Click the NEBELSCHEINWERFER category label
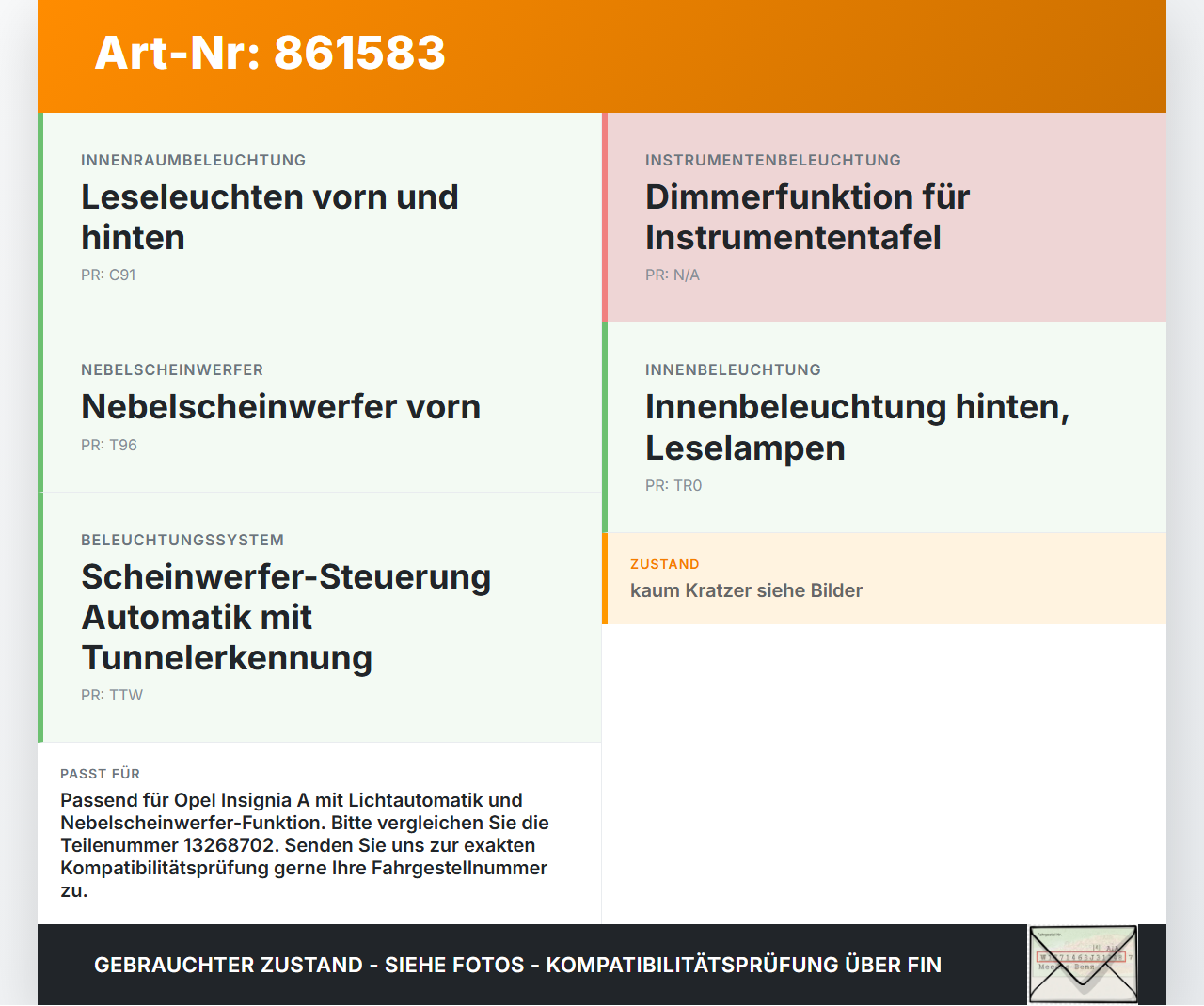This screenshot has height=1006, width=1204. click(172, 369)
